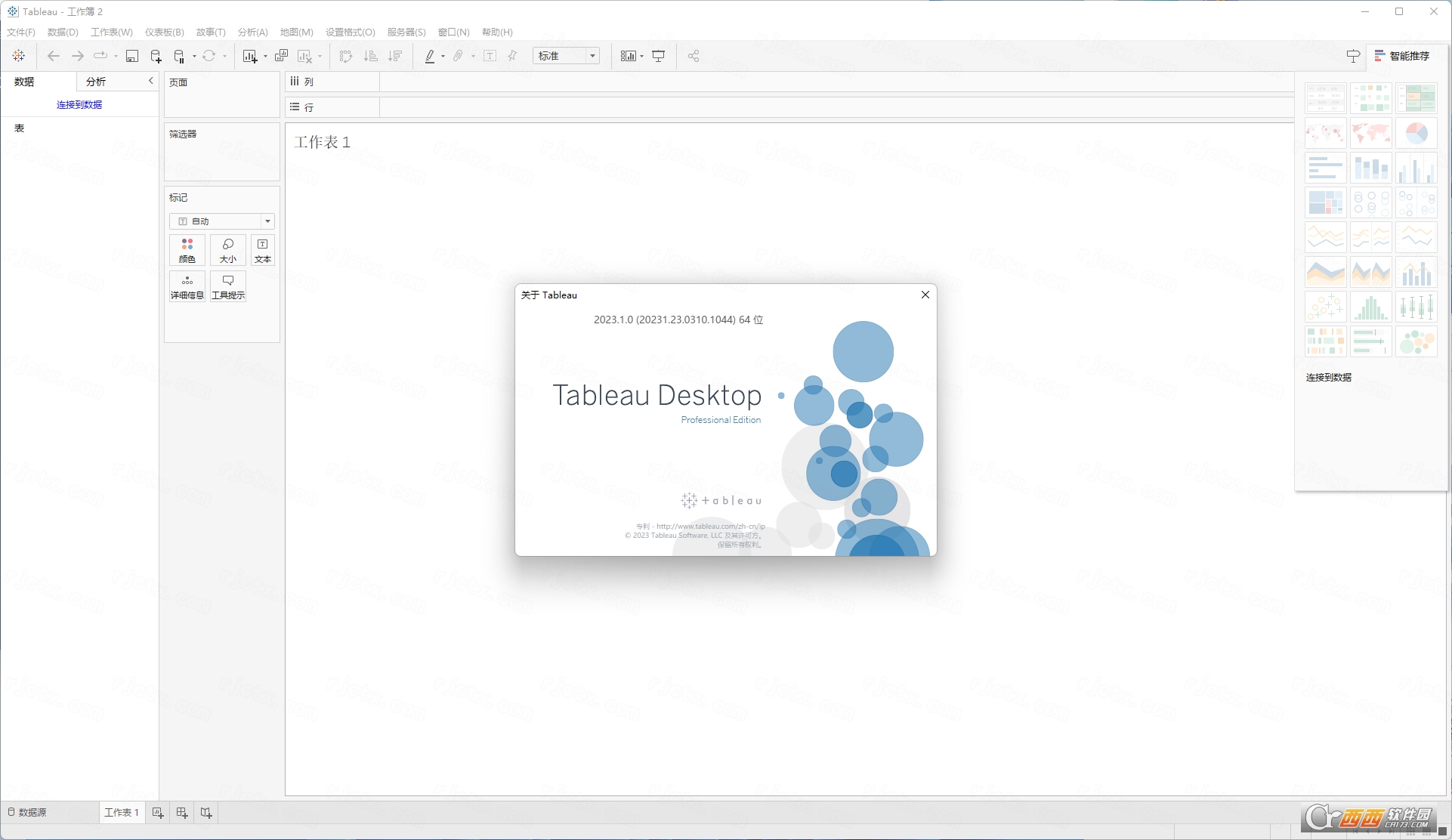Click the Group Members paperclip icon
This screenshot has height=840, width=1452.
pos(458,56)
